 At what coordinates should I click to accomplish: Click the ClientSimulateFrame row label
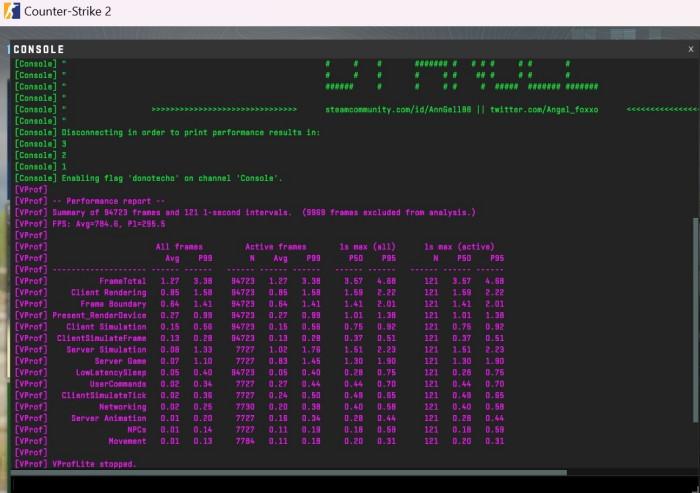coord(102,338)
